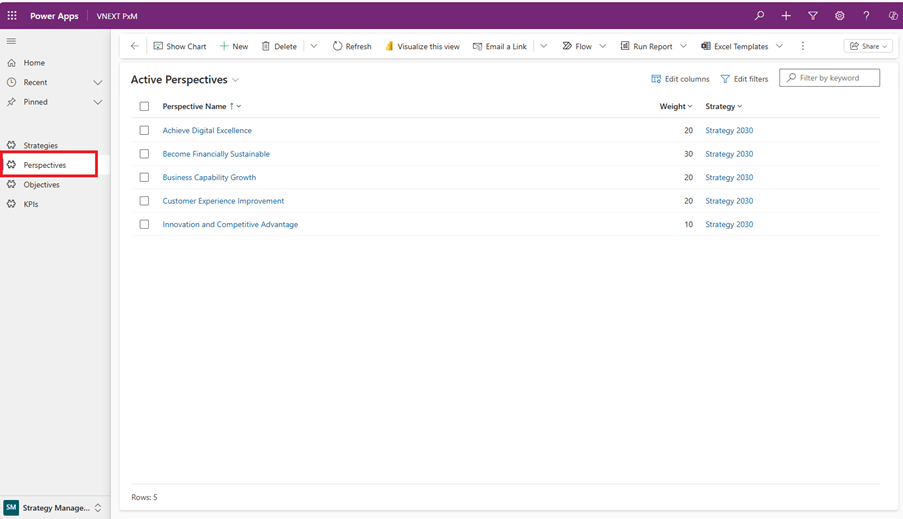903x519 pixels.
Task: Open the app launcher waffle icon
Action: coord(12,16)
